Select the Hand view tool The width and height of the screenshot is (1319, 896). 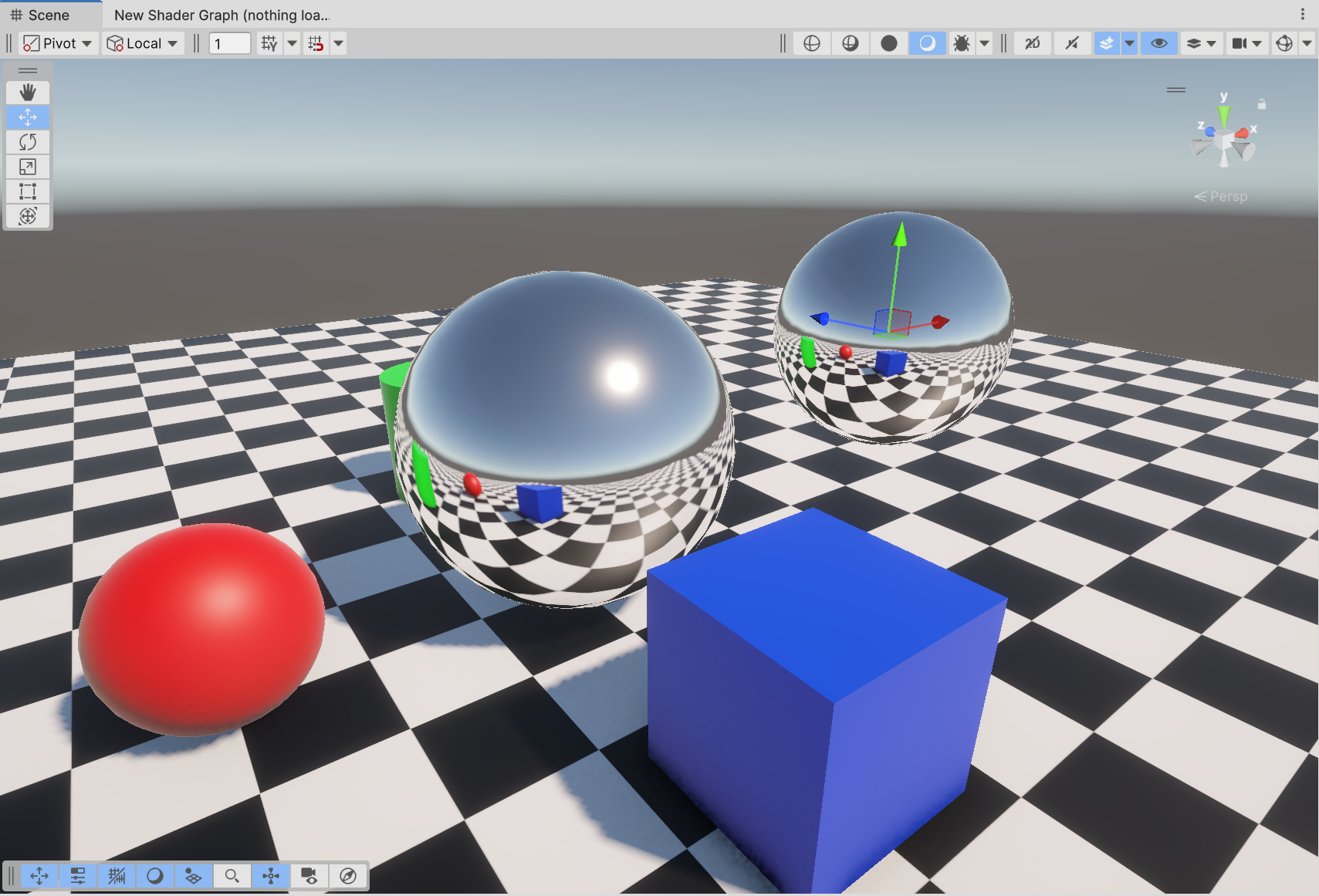(x=28, y=93)
